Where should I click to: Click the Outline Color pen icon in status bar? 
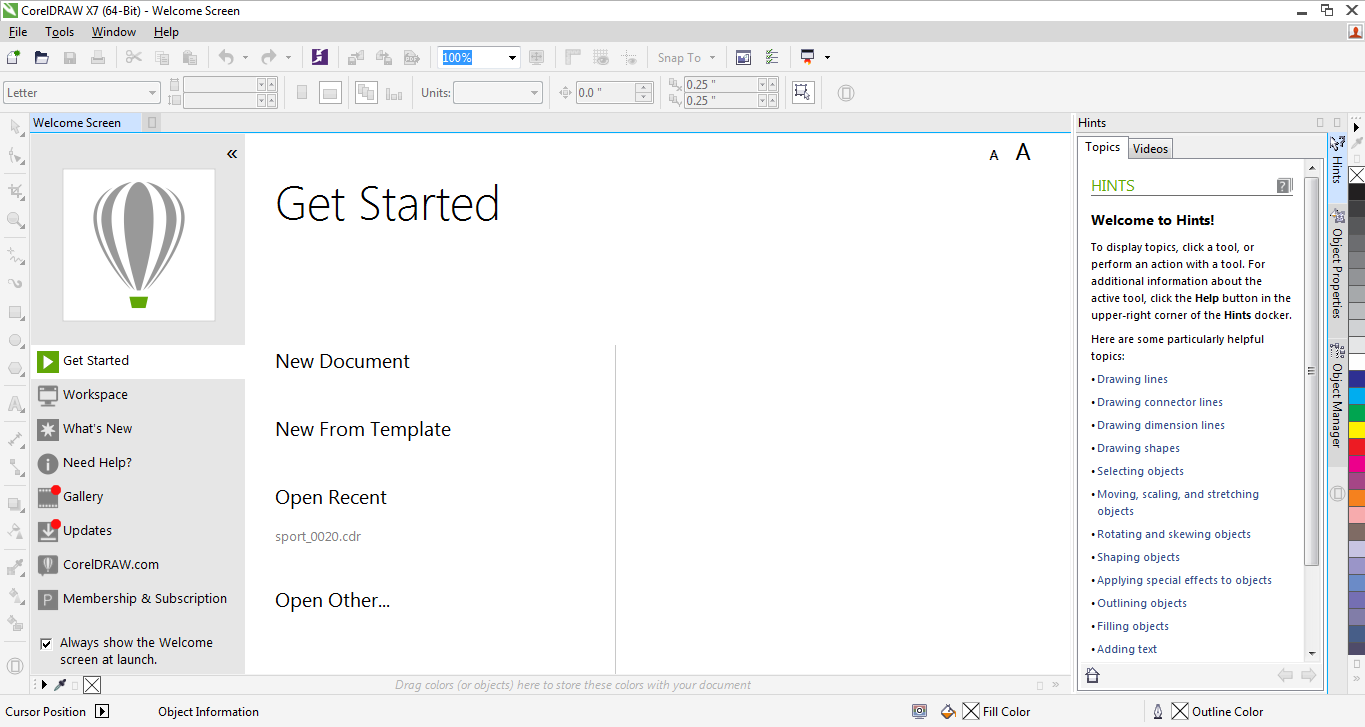click(x=1158, y=712)
